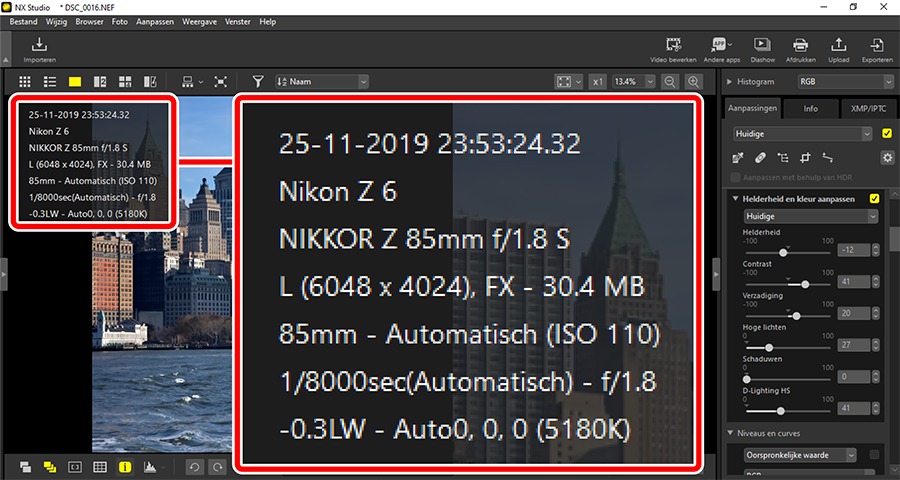Open Andere apps launcher

719,45
